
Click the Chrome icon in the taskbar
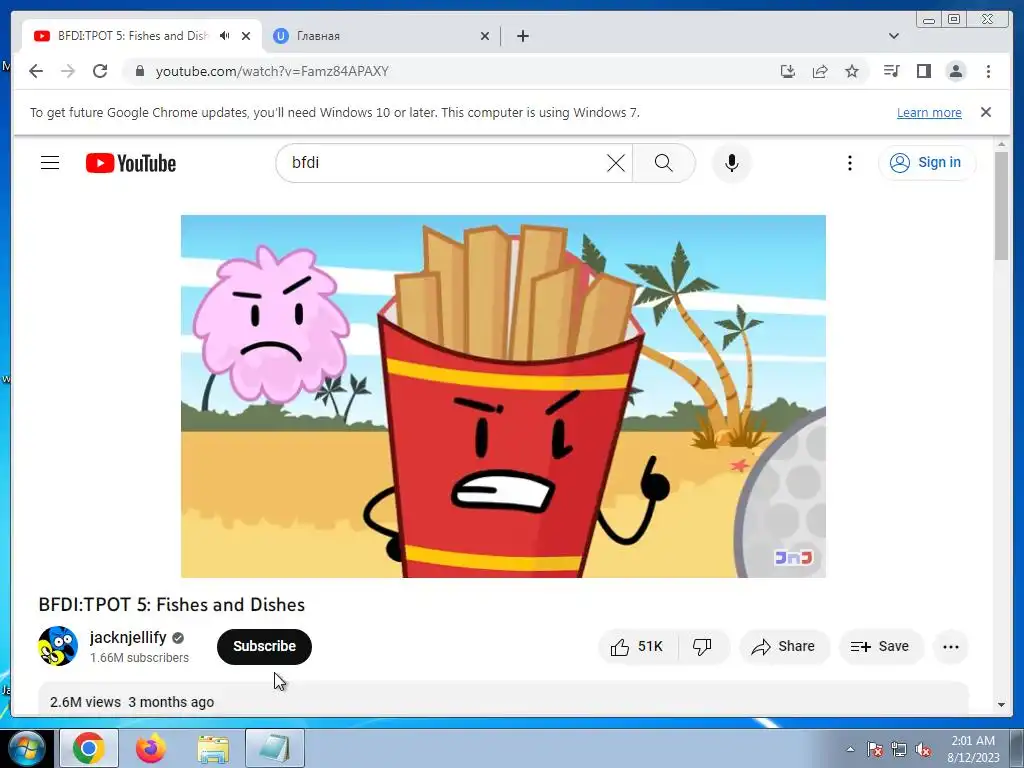click(89, 748)
